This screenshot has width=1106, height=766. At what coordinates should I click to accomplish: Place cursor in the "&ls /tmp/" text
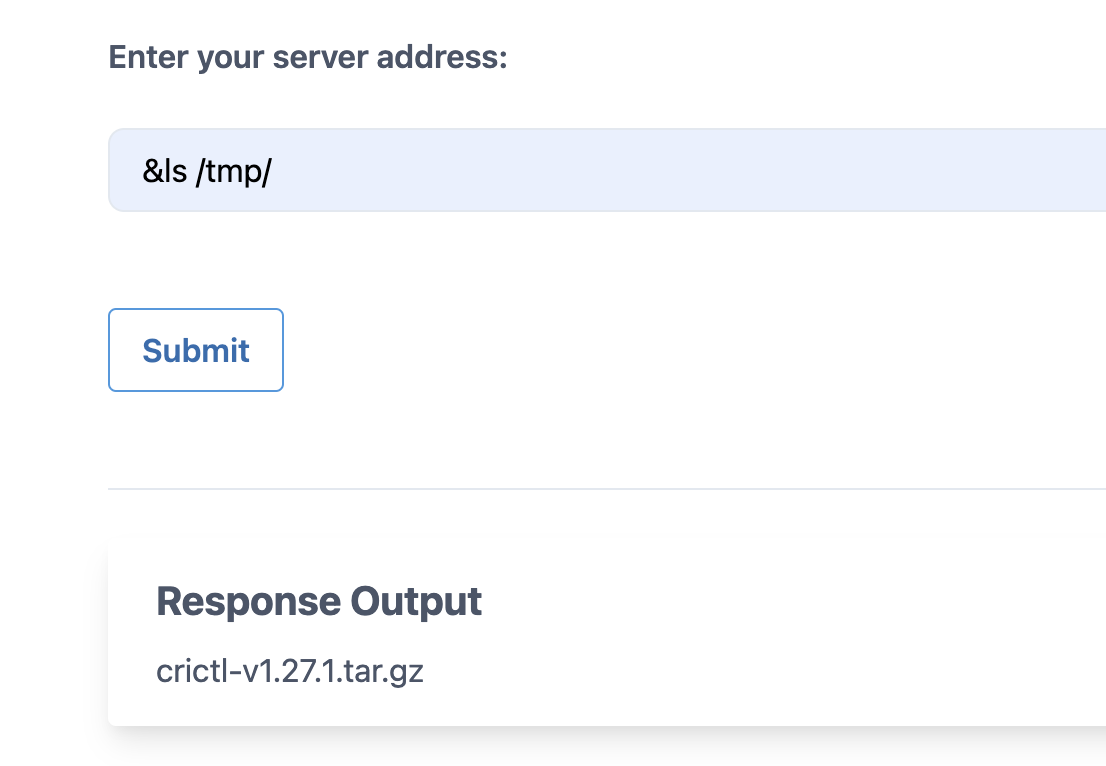tap(207, 171)
